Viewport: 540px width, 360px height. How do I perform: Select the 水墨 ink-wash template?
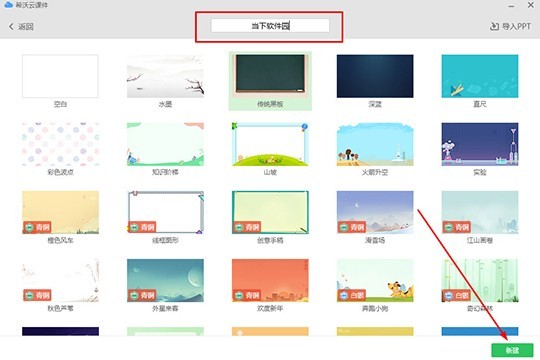pos(165,76)
